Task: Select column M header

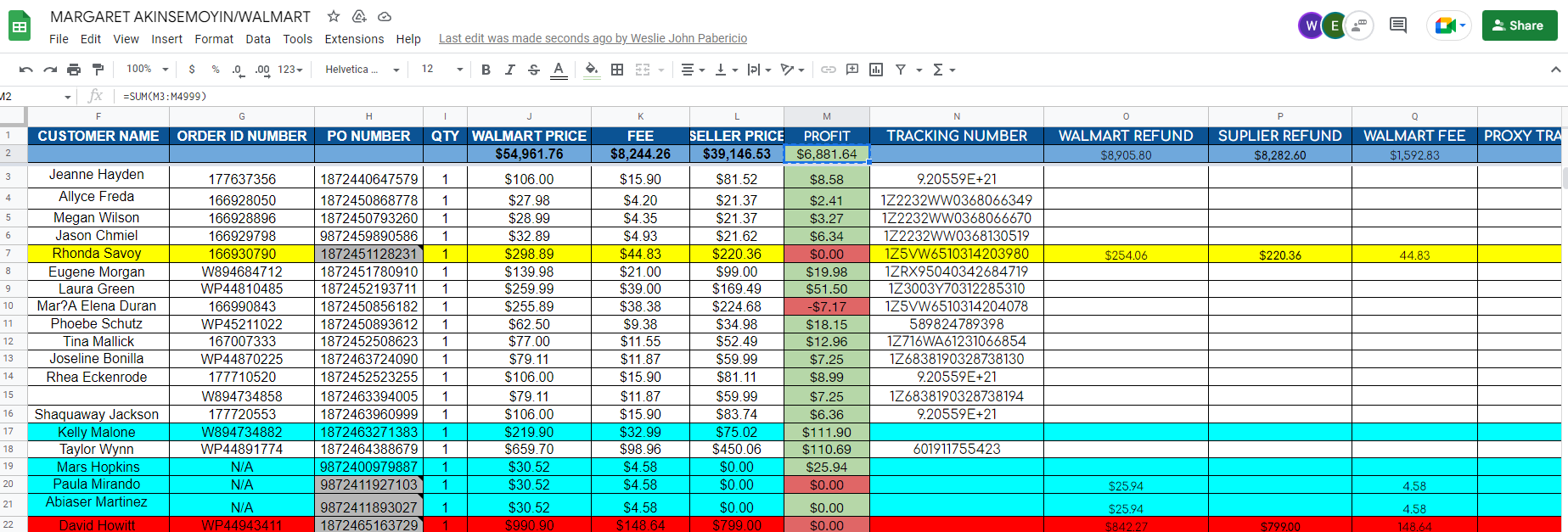Action: [x=827, y=116]
